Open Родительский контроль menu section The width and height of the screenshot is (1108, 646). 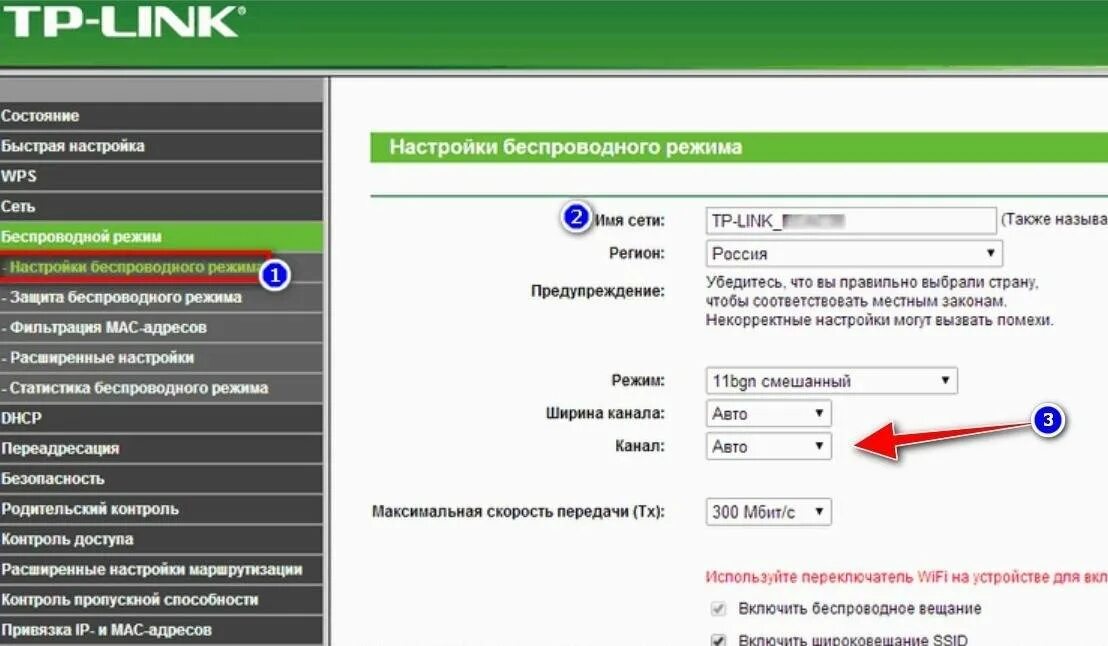tap(161, 509)
